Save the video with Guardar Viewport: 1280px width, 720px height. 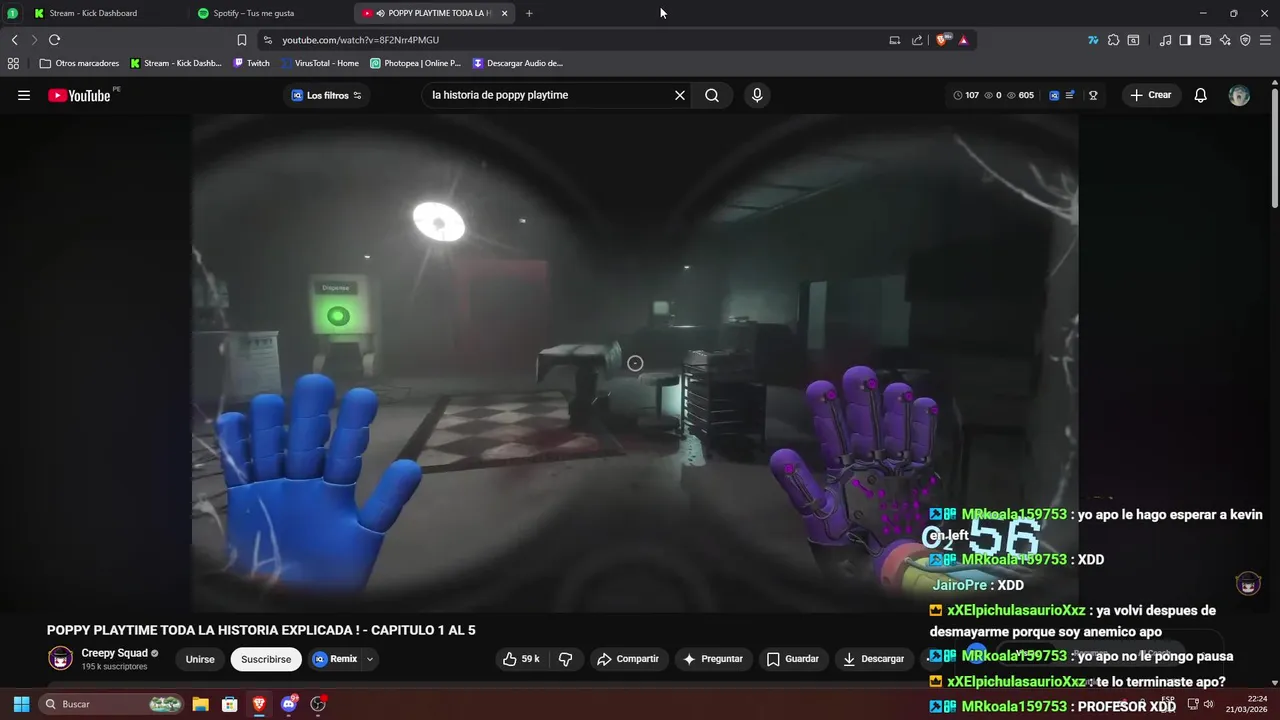793,659
